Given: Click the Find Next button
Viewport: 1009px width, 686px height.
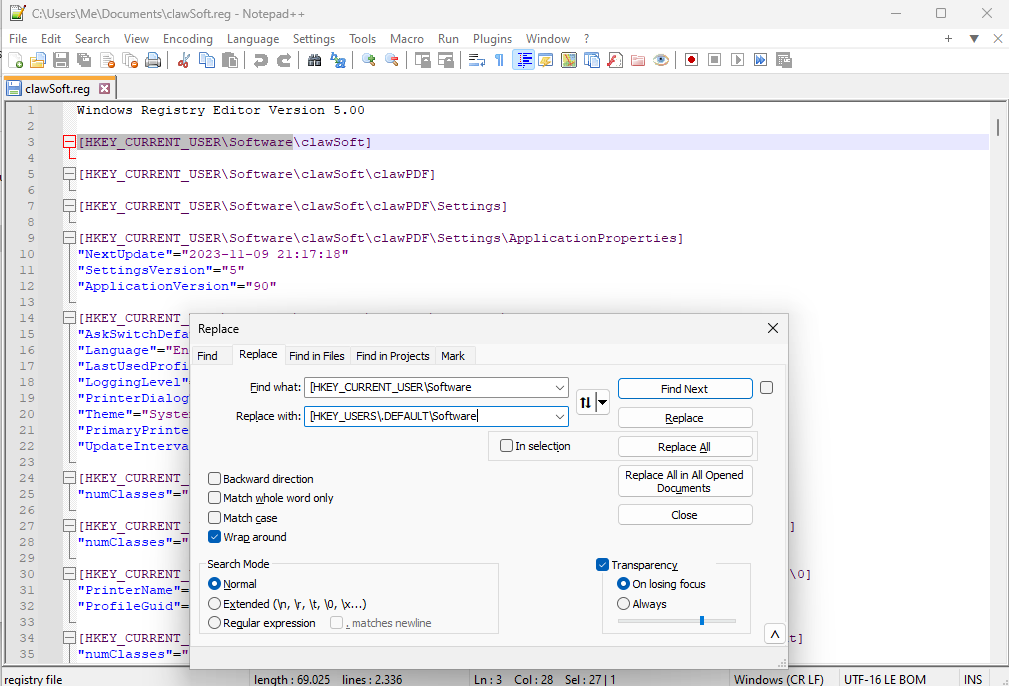Looking at the screenshot, I should pyautogui.click(x=685, y=389).
